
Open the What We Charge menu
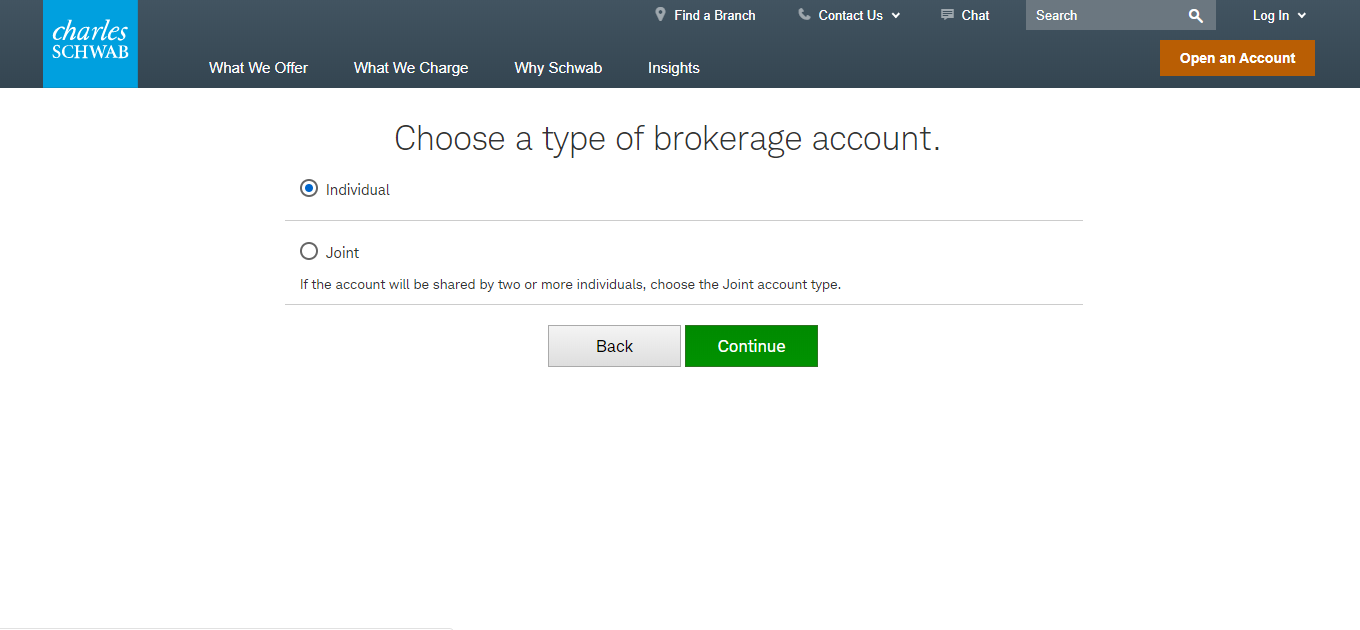click(x=411, y=68)
